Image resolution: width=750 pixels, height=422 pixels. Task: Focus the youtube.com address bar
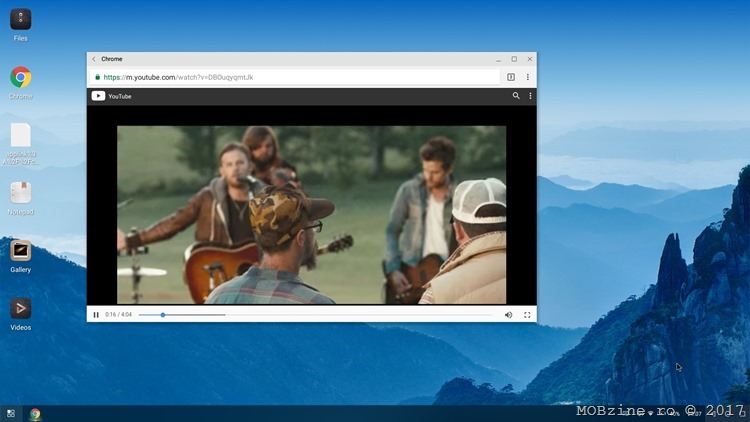(295, 77)
